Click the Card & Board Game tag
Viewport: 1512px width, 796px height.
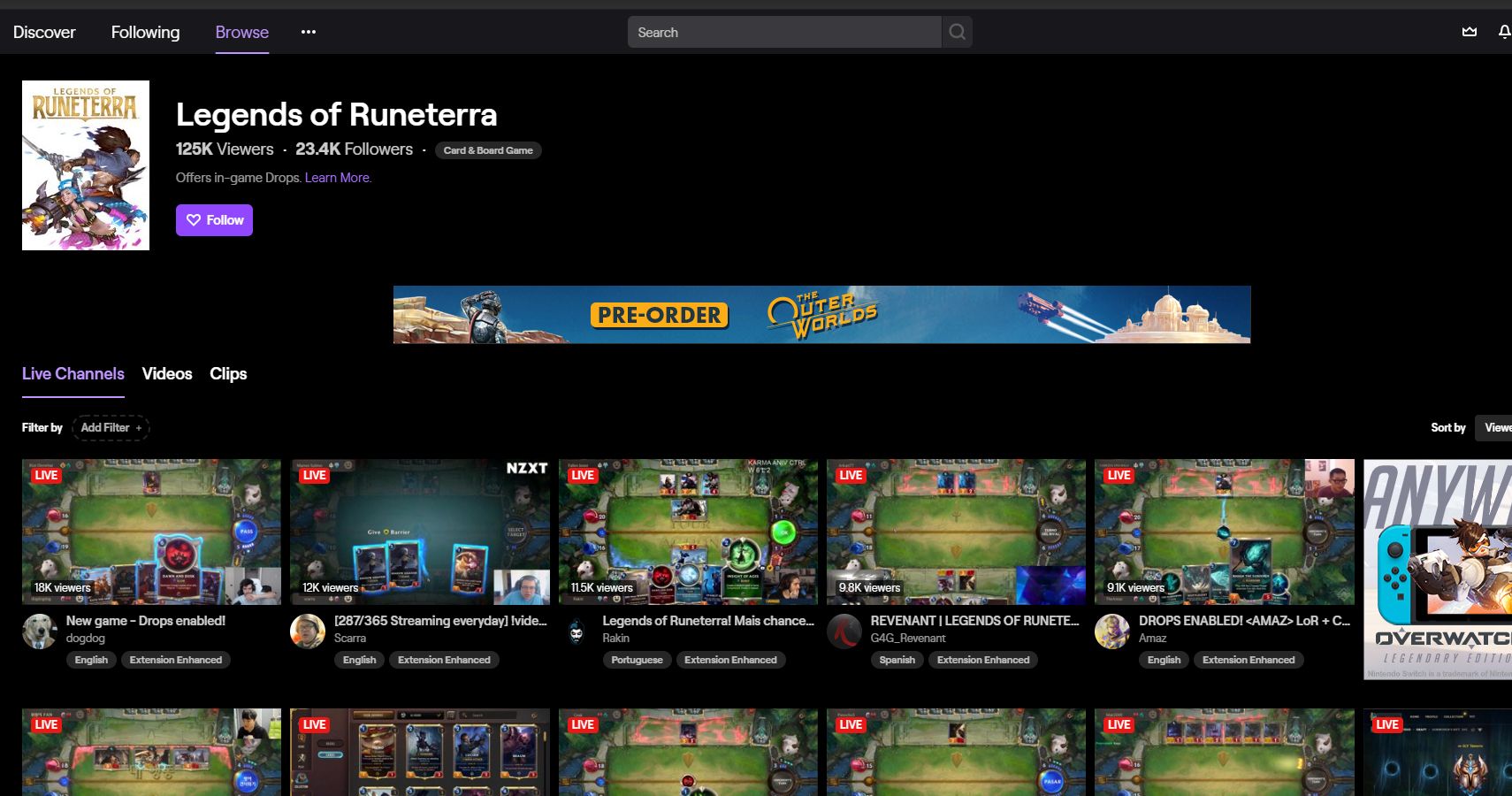(x=488, y=150)
